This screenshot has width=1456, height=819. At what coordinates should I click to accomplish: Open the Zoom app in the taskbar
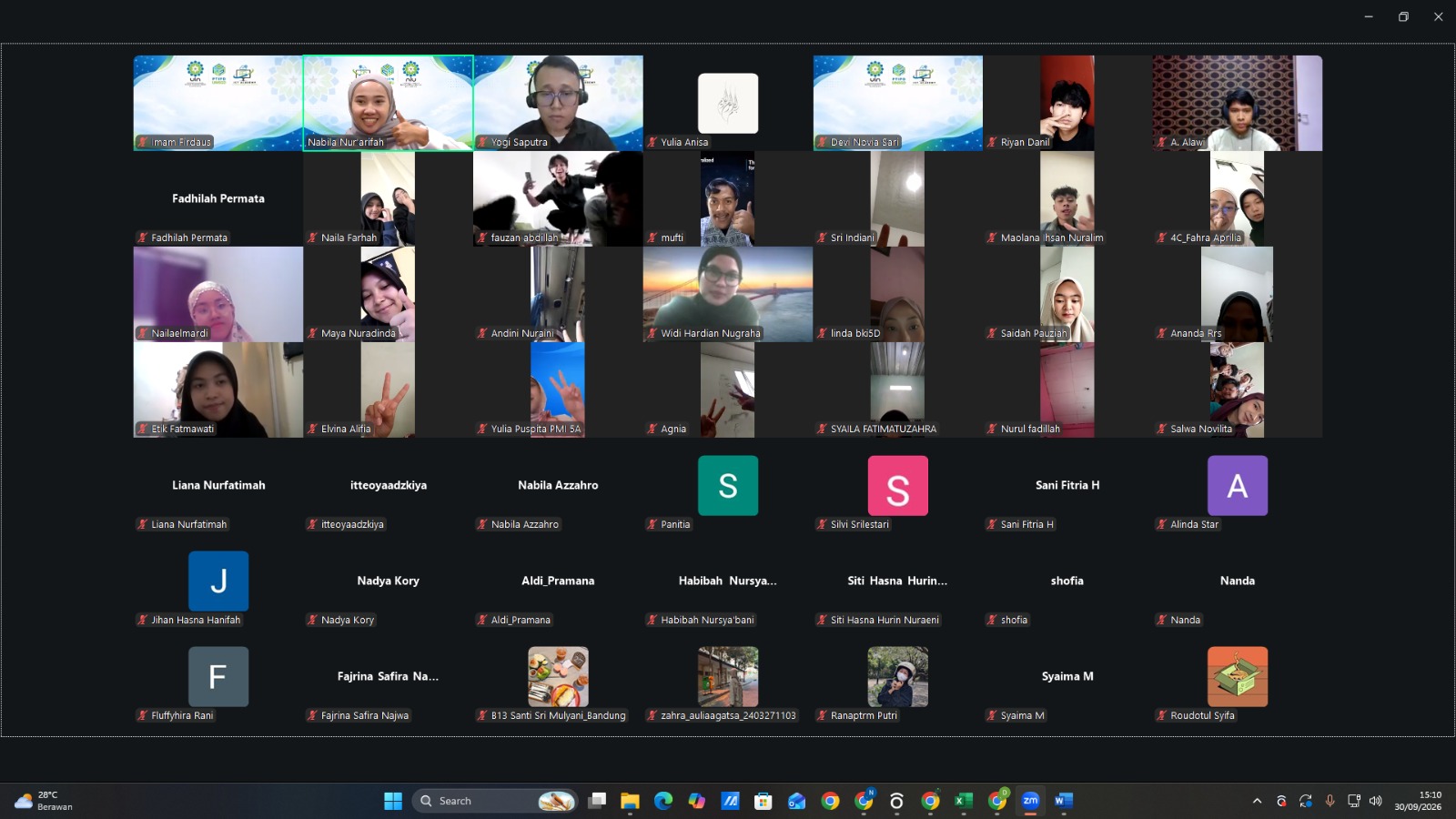click(x=1030, y=801)
